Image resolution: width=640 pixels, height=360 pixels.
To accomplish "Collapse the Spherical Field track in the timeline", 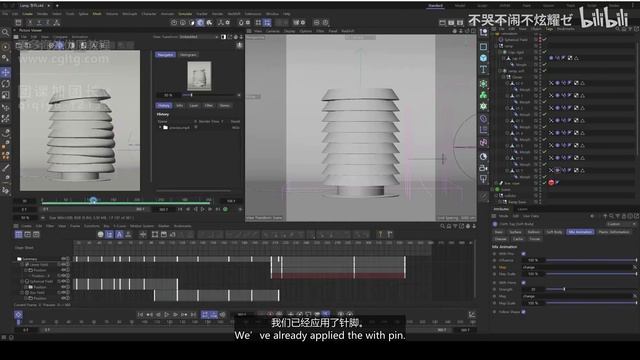I will (22, 281).
